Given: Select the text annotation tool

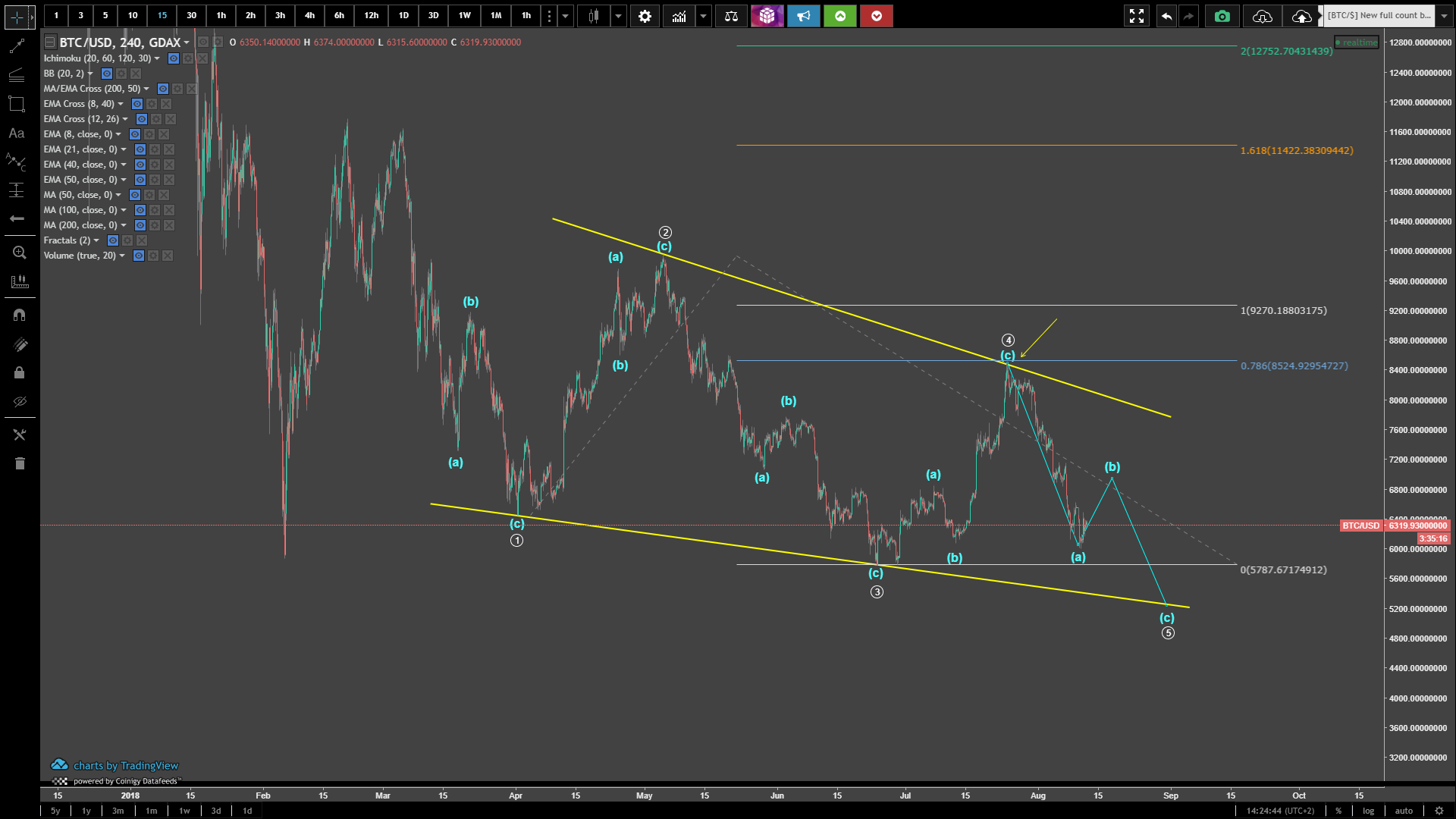Looking at the screenshot, I should [x=17, y=133].
